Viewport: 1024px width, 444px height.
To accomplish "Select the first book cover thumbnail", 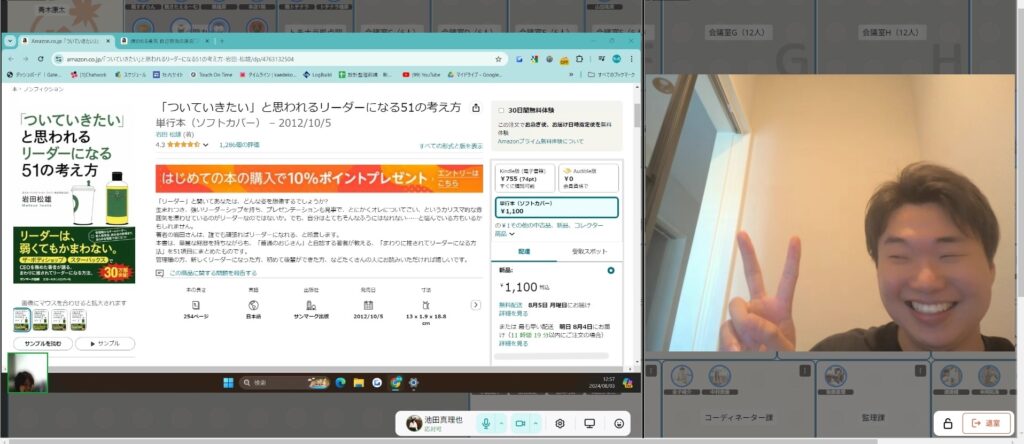I will [x=22, y=320].
